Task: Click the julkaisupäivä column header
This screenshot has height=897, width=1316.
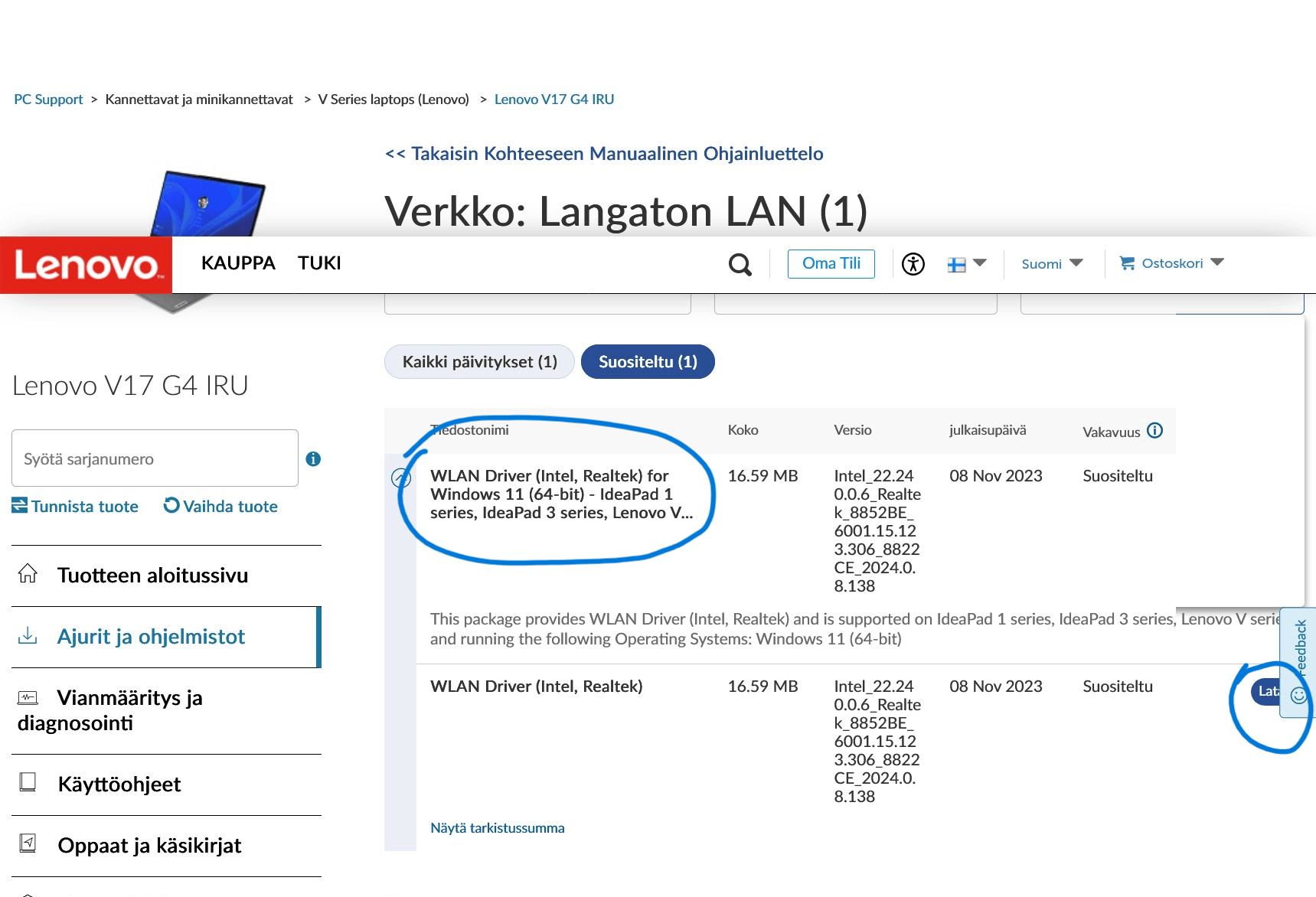Action: point(988,430)
